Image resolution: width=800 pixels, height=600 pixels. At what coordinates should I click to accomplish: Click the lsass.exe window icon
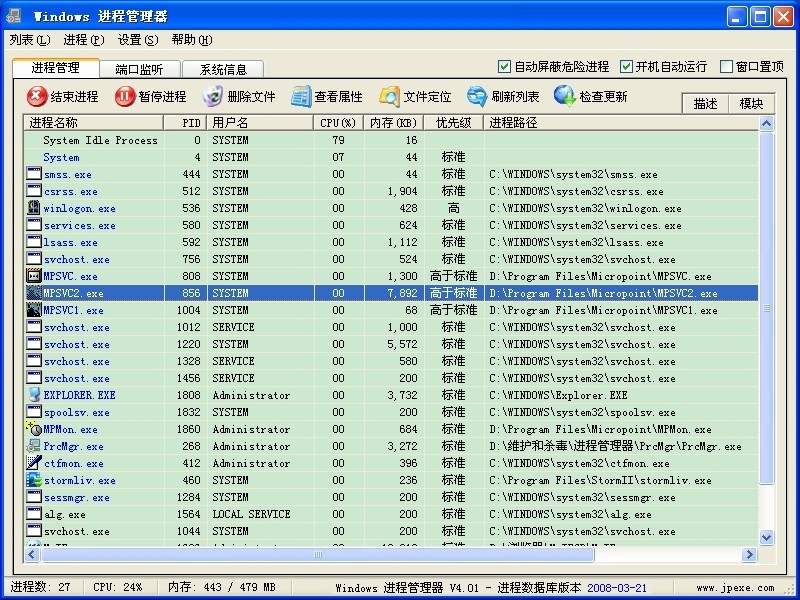(34, 242)
